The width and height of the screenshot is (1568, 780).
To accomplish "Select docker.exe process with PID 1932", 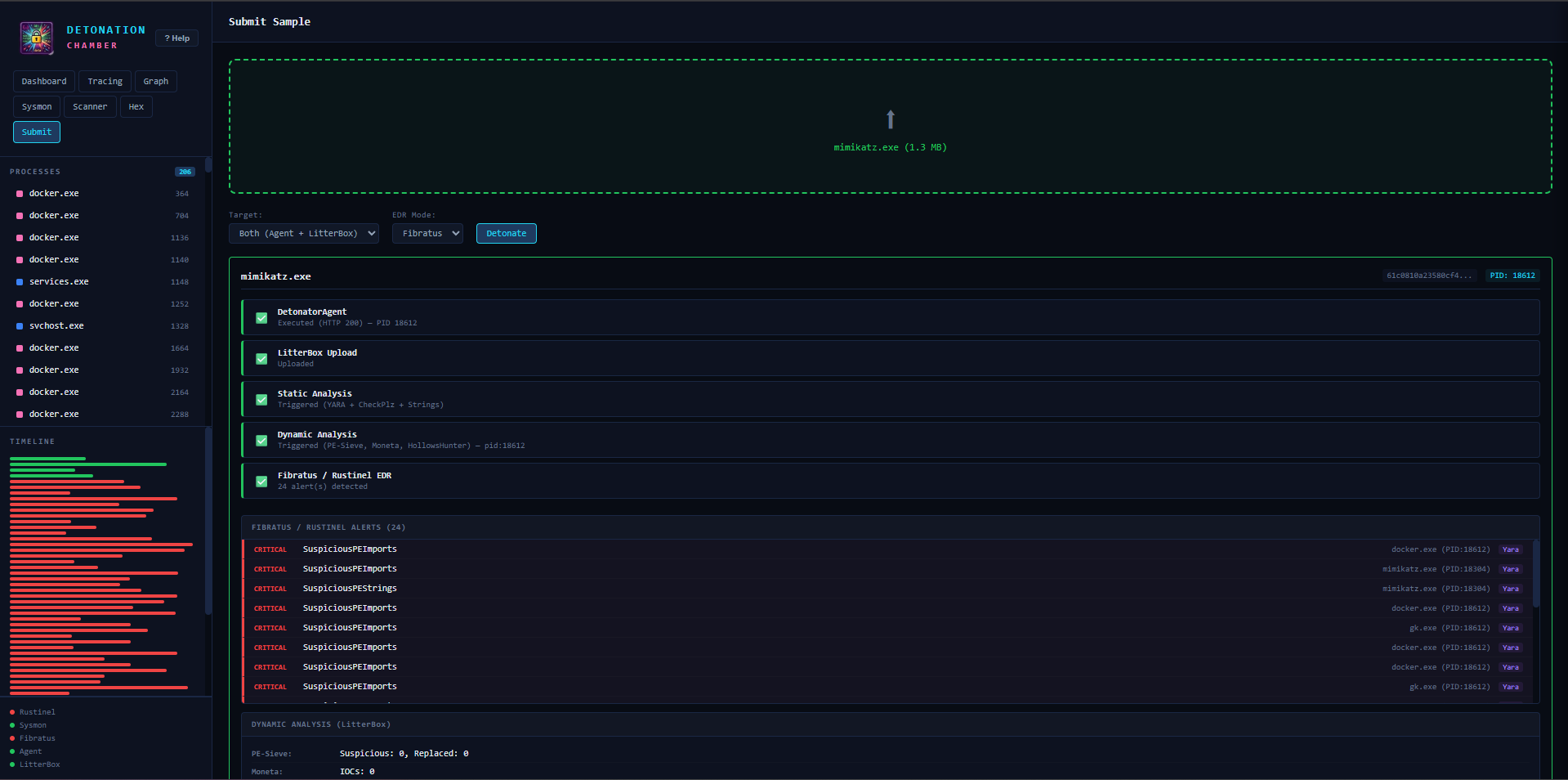I will click(102, 370).
